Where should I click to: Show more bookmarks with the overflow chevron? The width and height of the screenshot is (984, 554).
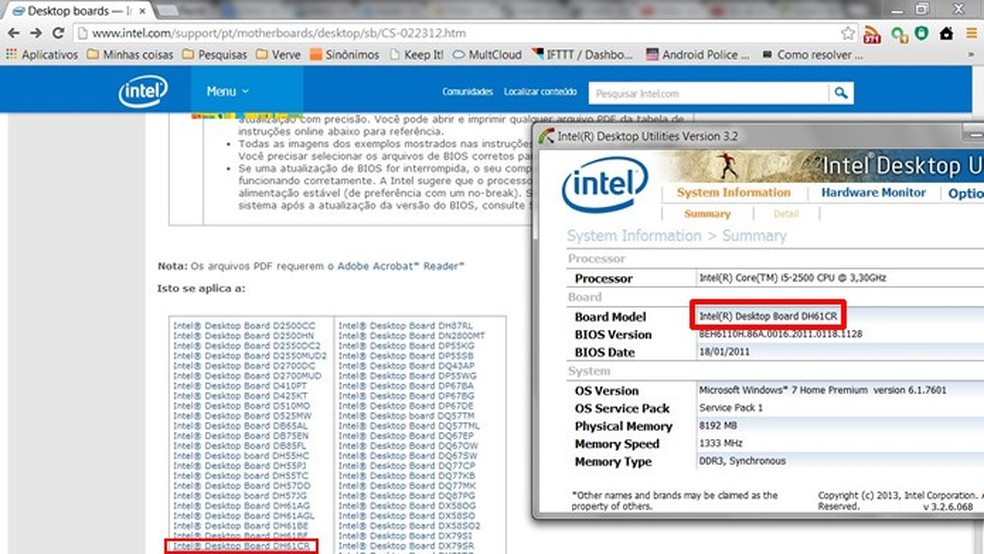[971, 55]
